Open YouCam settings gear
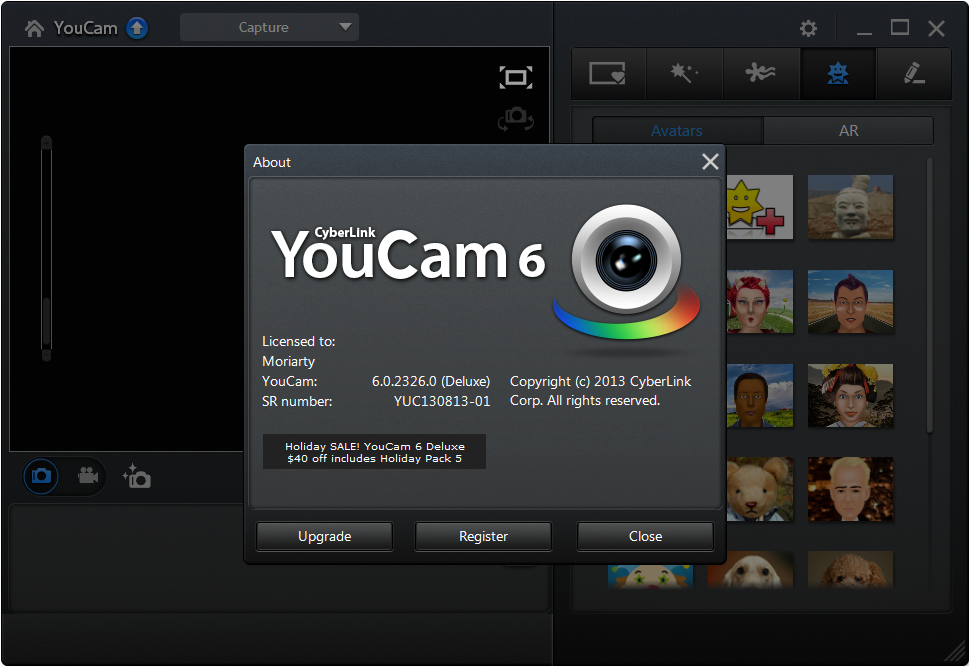The width and height of the screenshot is (970, 667). point(808,28)
